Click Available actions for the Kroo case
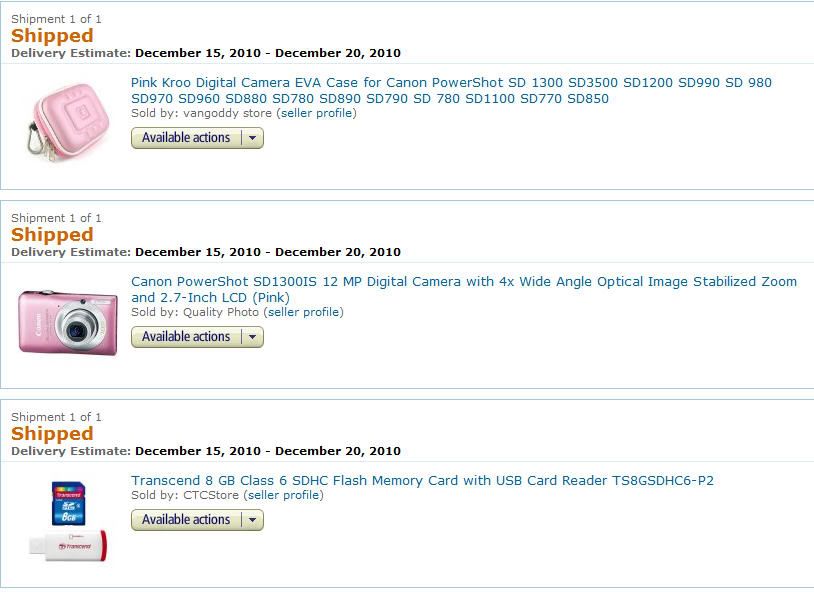Image resolution: width=814 pixels, height=592 pixels. click(186, 138)
